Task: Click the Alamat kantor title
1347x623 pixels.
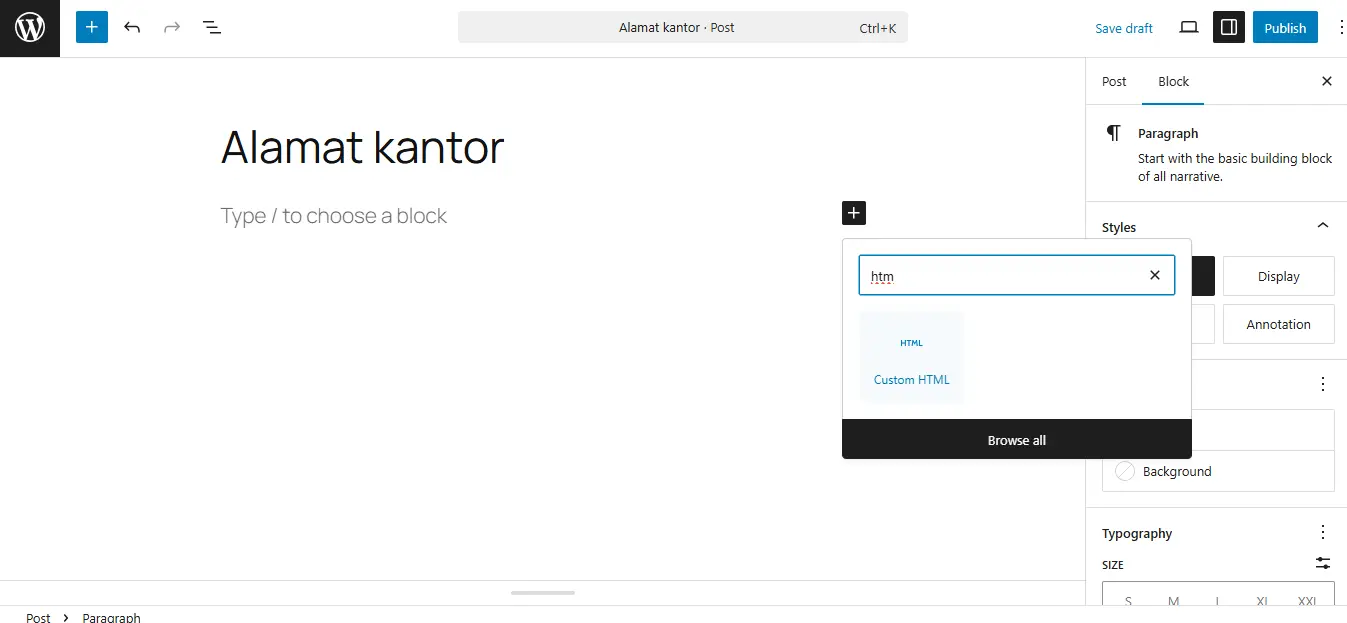Action: pyautogui.click(x=362, y=148)
